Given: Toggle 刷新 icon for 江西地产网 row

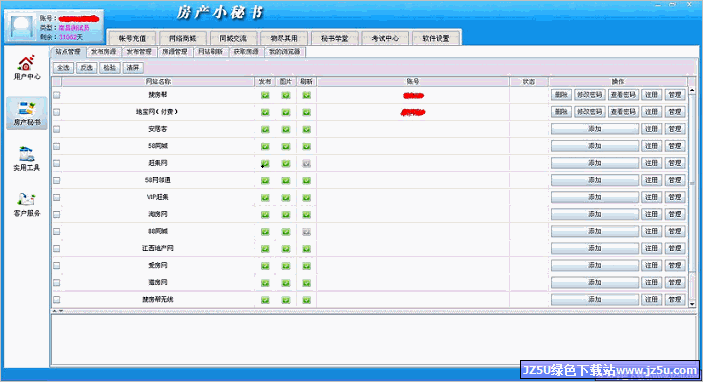Looking at the screenshot, I should coord(307,248).
